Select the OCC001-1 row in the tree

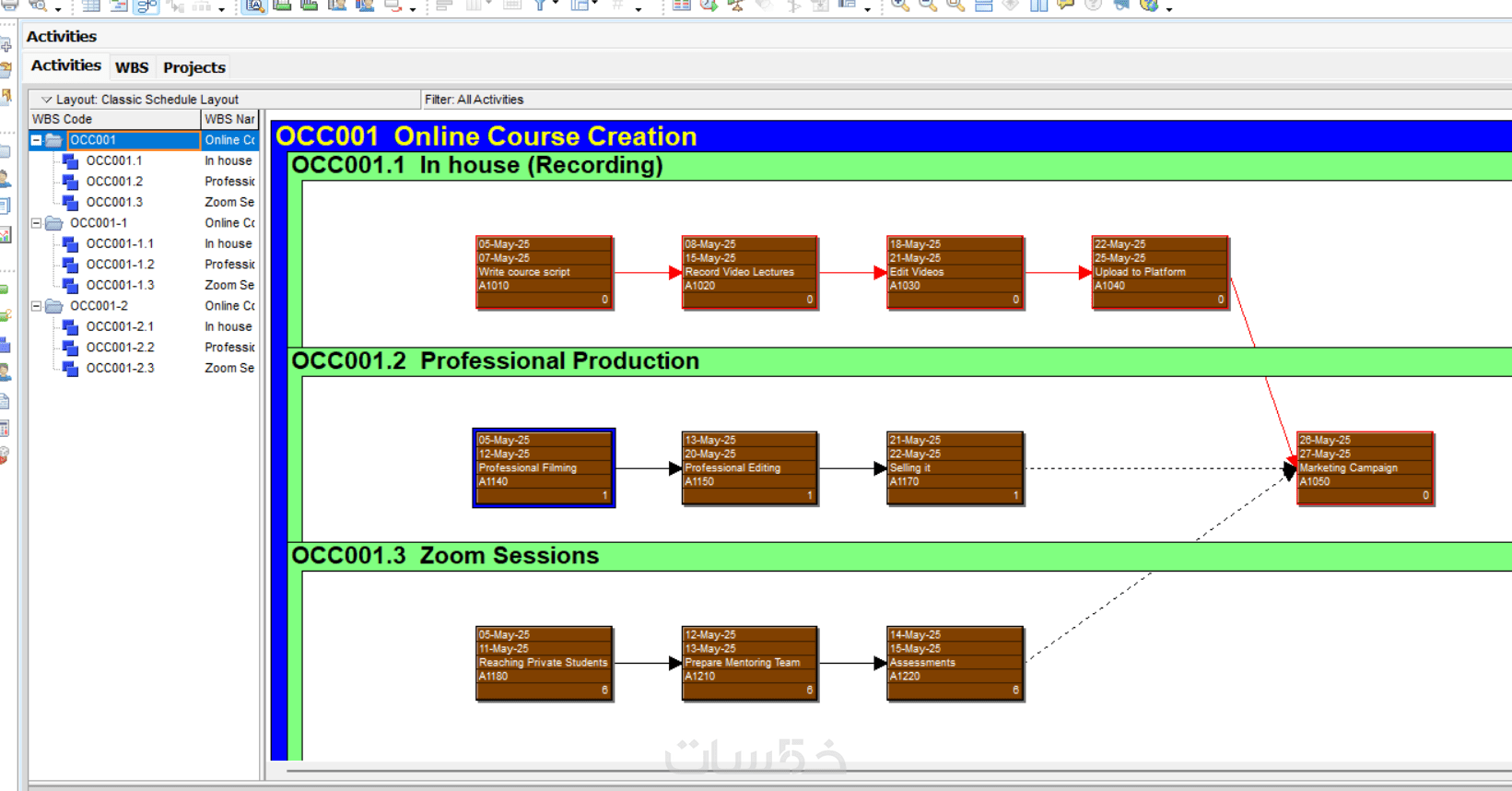point(144,223)
